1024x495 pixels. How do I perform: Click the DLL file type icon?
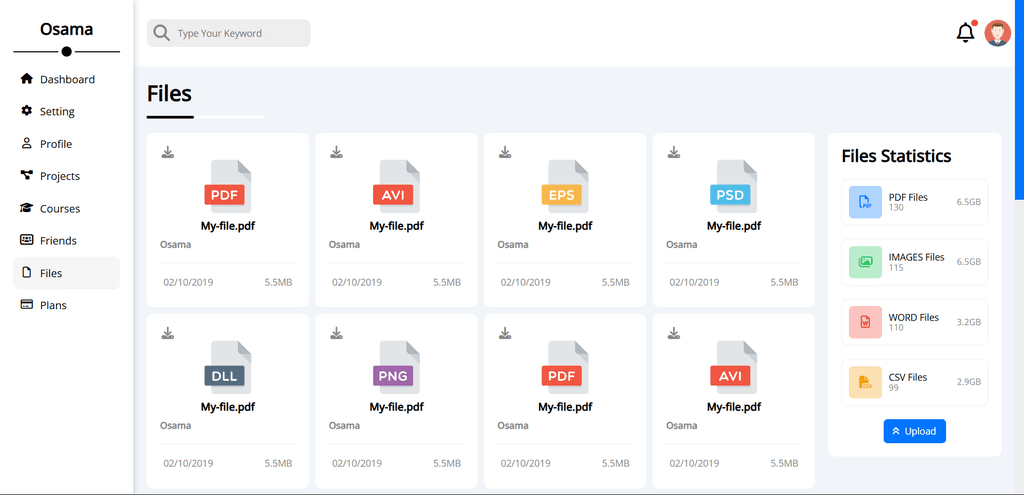pyautogui.click(x=228, y=367)
